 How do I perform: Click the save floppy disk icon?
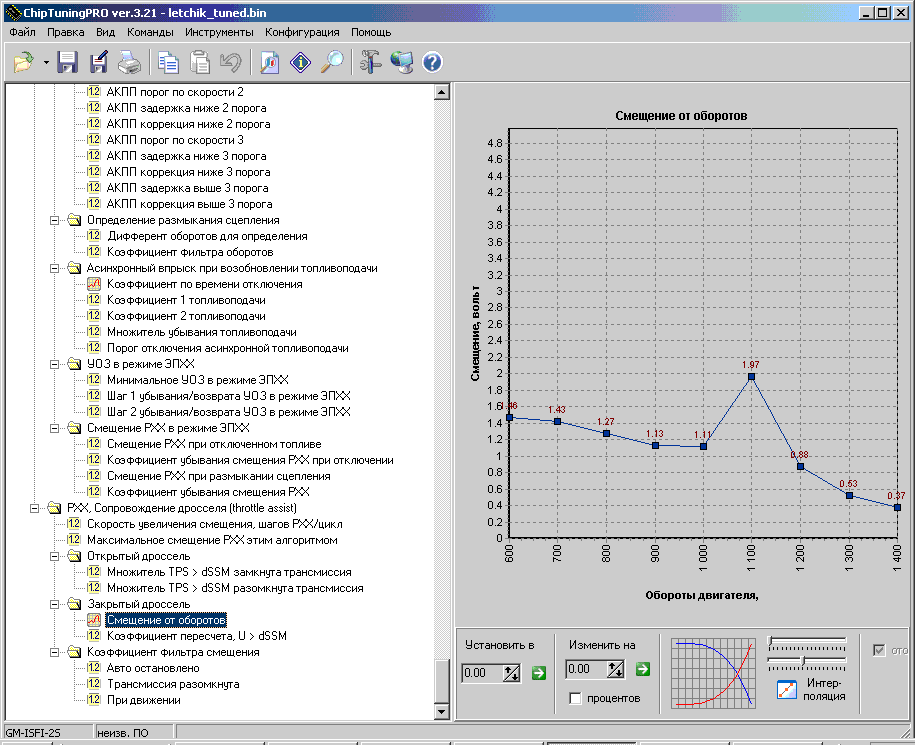[68, 63]
